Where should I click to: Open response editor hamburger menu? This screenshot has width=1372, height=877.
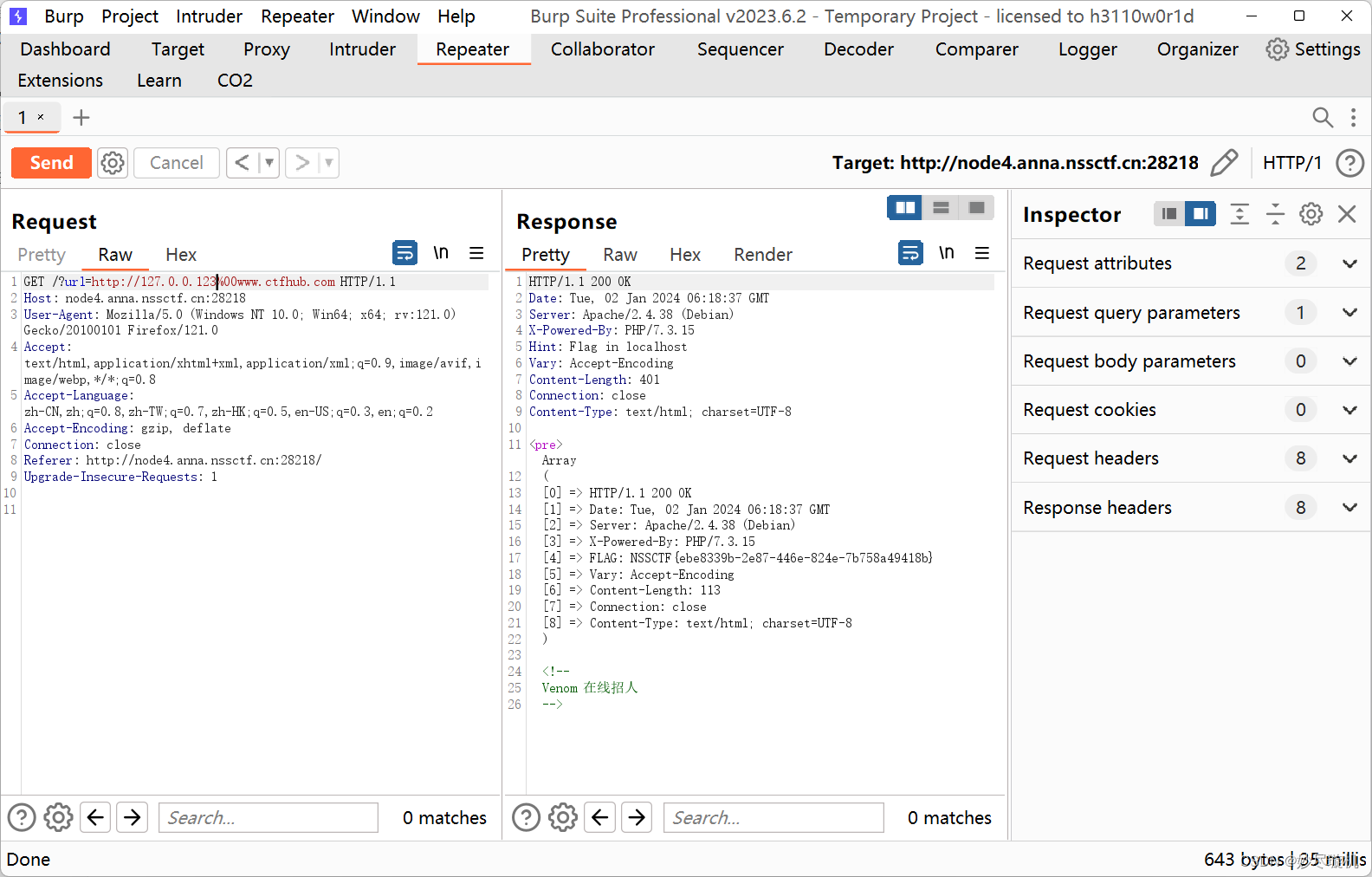(x=982, y=253)
